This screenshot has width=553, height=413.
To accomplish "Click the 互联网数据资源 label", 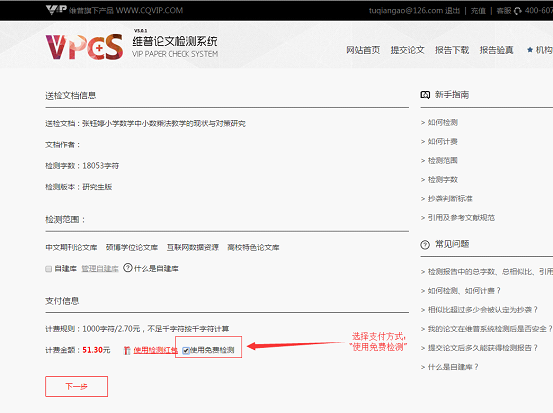I will (x=193, y=248).
